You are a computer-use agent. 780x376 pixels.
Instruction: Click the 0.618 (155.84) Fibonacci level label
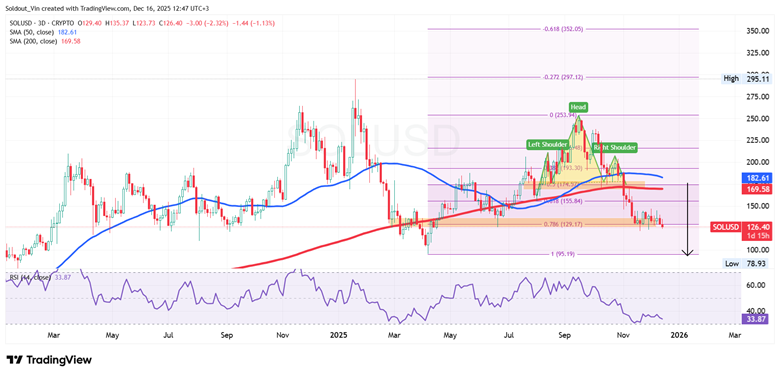coord(564,201)
